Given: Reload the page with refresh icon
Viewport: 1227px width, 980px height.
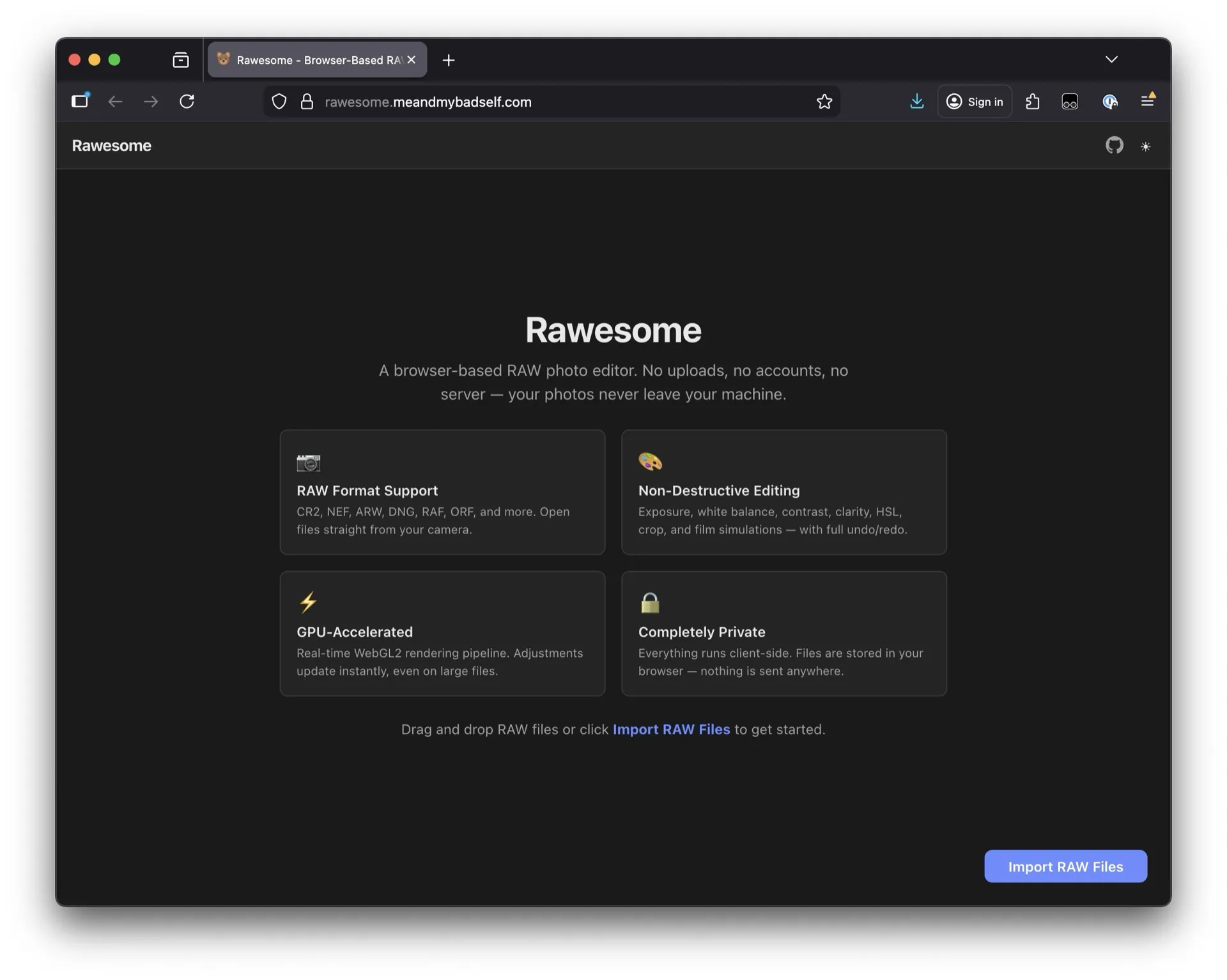Looking at the screenshot, I should click(187, 102).
